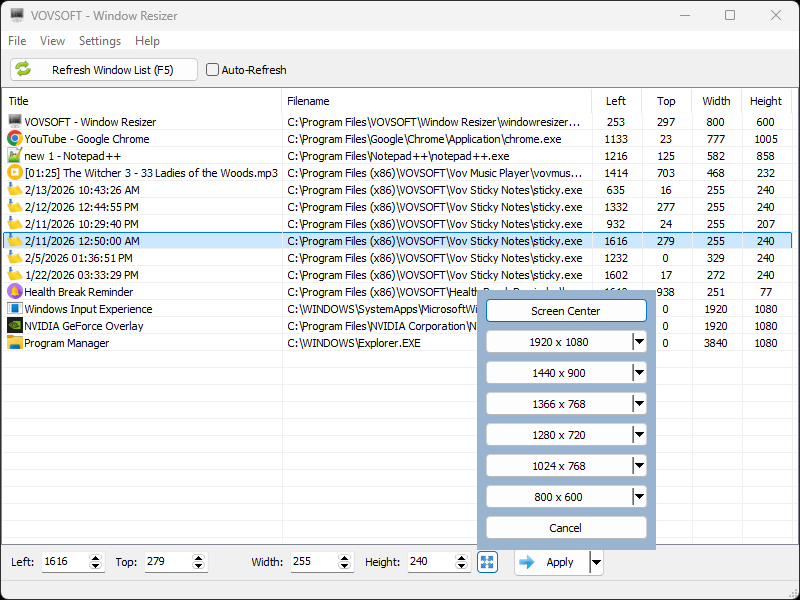
Task: Enable the Auto-Refresh checkbox
Action: [x=212, y=70]
